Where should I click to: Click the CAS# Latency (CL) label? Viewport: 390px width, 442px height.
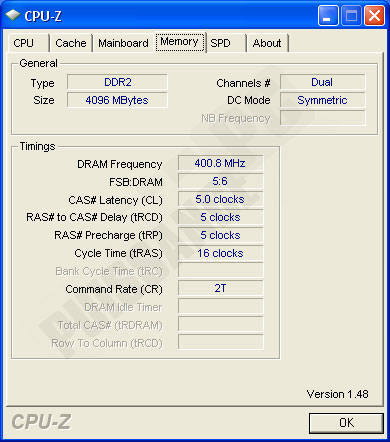115,200
